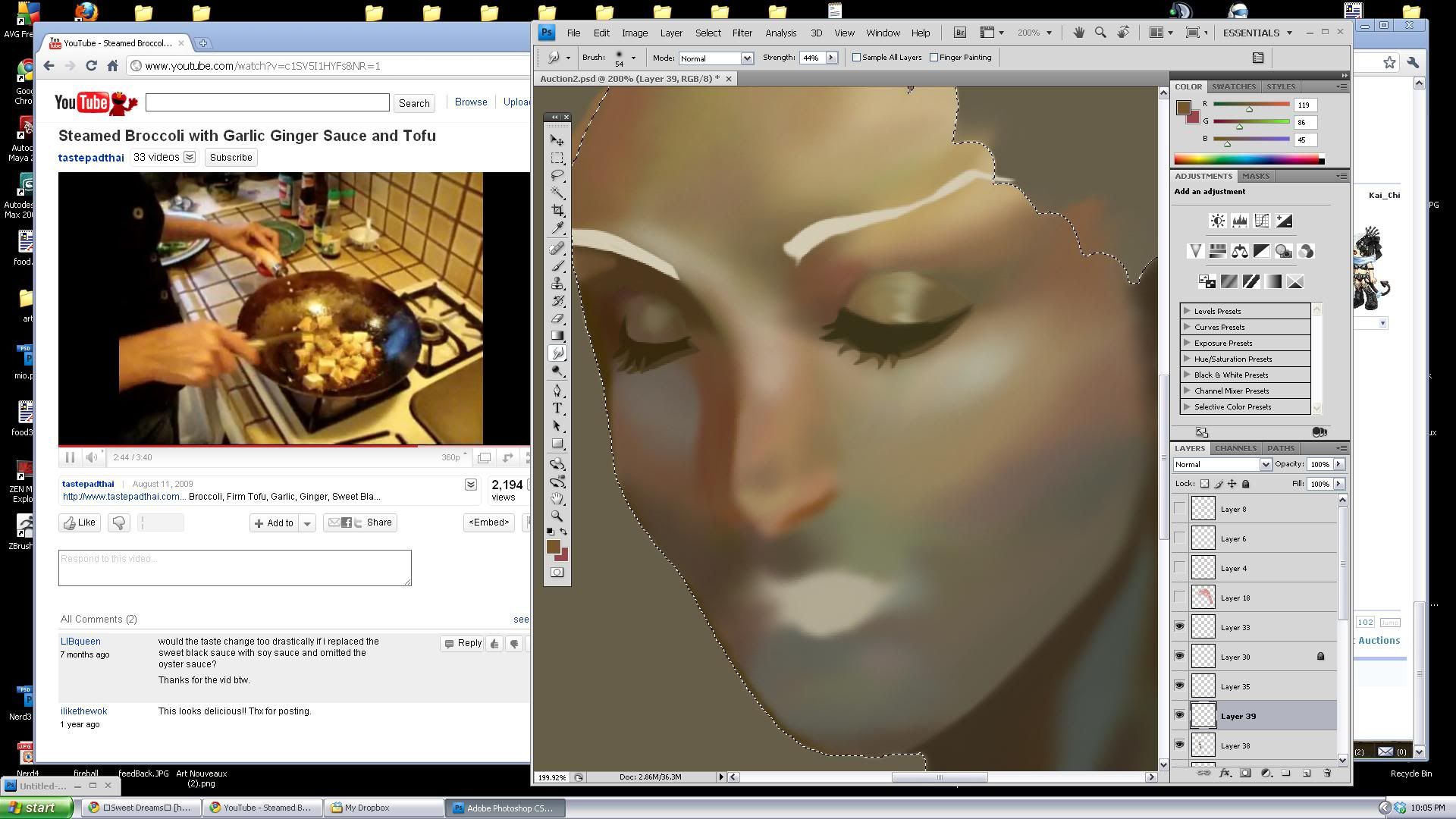The height and width of the screenshot is (819, 1456).
Task: Expand Curves Presets
Action: pos(1188,327)
